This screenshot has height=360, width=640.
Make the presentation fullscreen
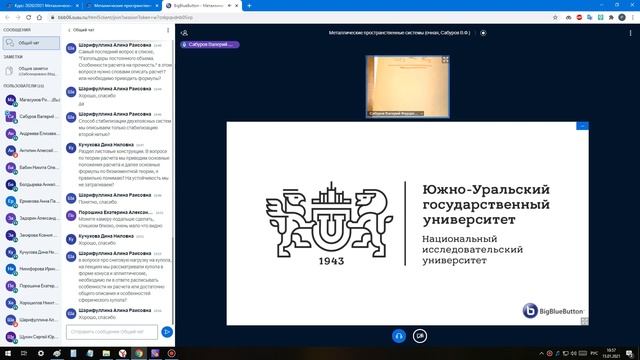pyautogui.click(x=584, y=321)
